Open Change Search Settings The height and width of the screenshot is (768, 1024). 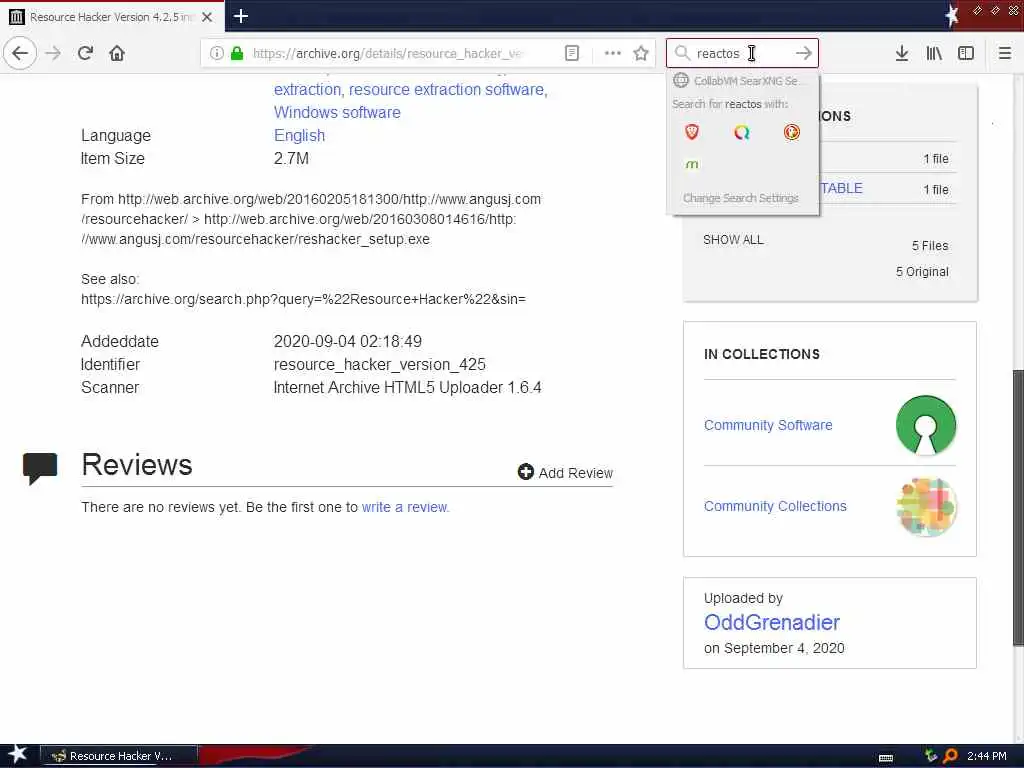click(743, 198)
